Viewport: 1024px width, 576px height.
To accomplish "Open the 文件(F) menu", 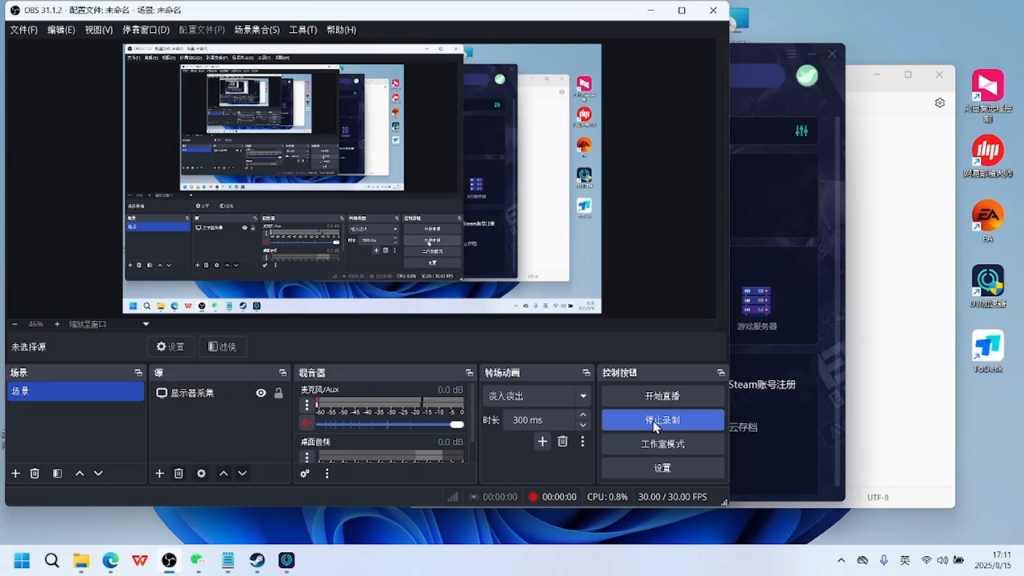I will pos(24,29).
